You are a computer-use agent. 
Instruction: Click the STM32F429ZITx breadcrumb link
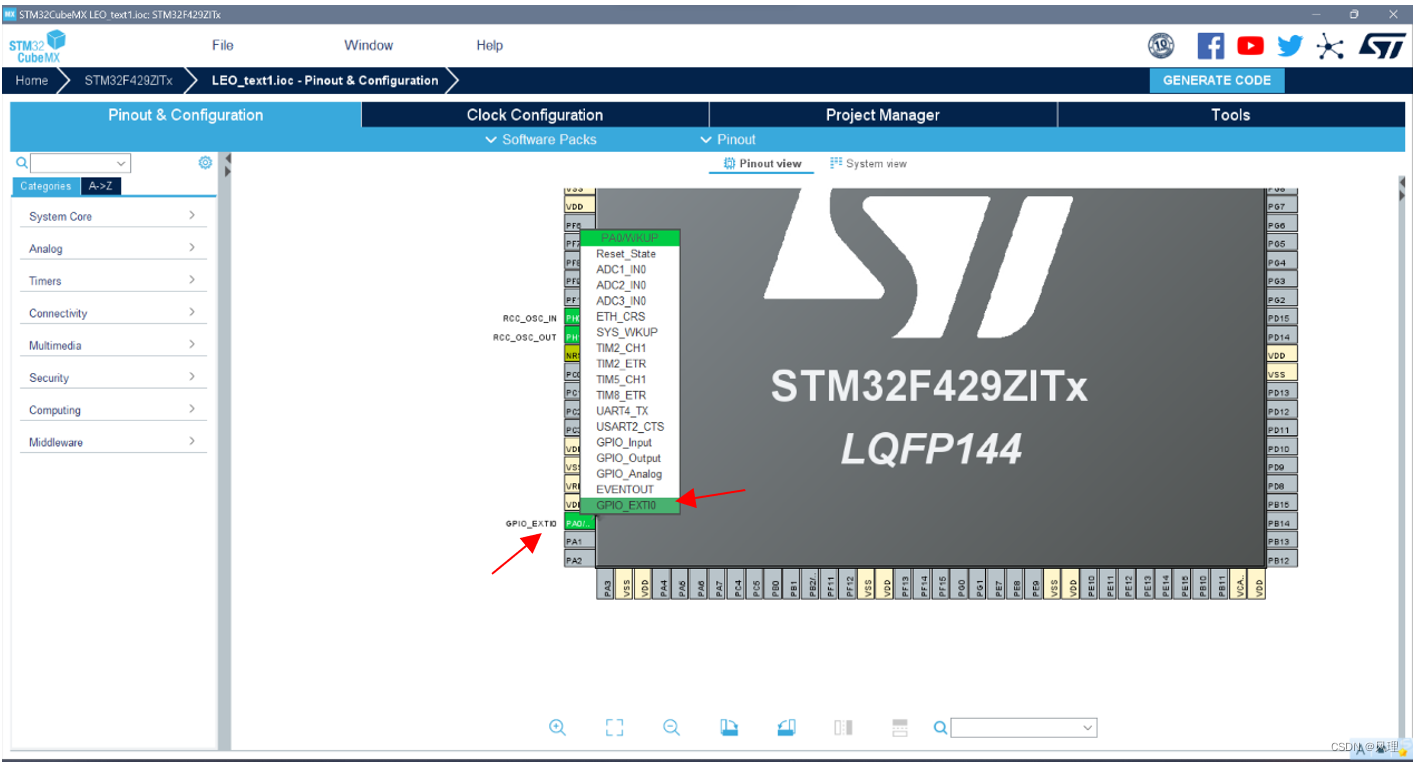point(128,80)
